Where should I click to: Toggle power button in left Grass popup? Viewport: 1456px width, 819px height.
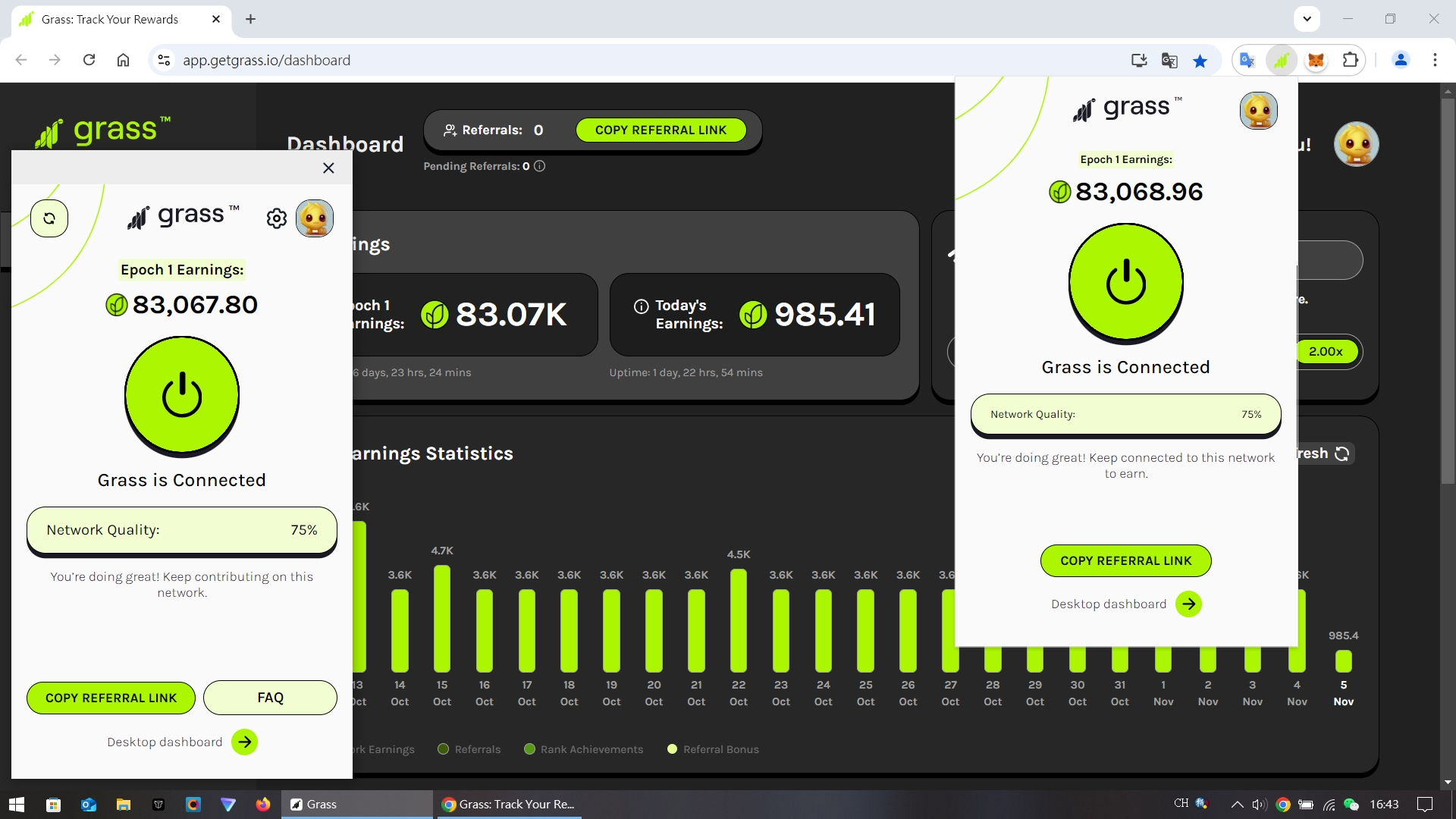pyautogui.click(x=182, y=395)
